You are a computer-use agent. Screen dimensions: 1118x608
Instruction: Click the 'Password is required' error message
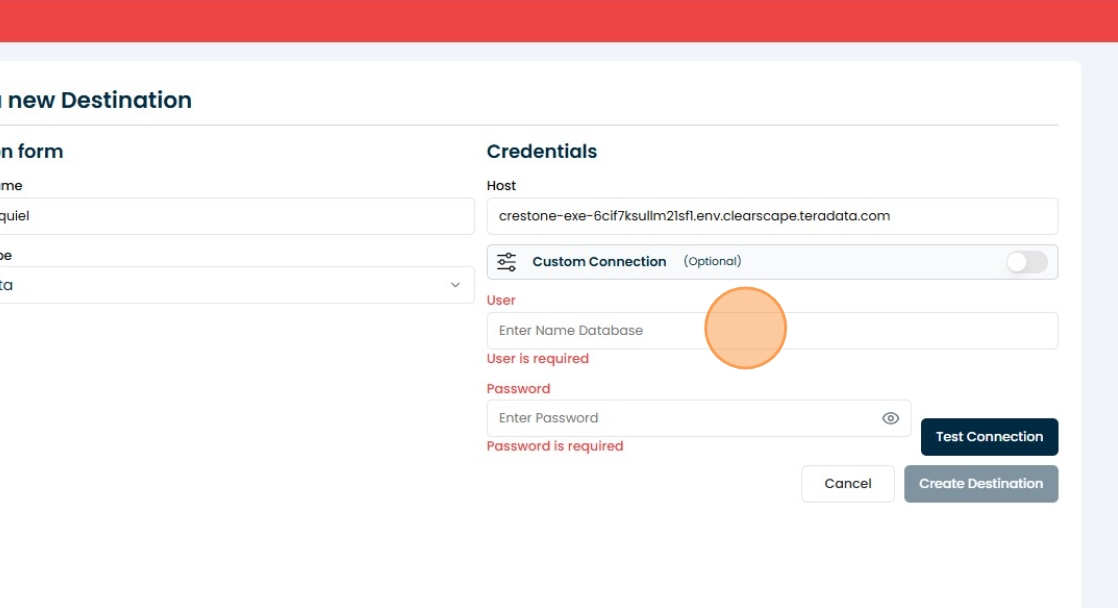554,447
